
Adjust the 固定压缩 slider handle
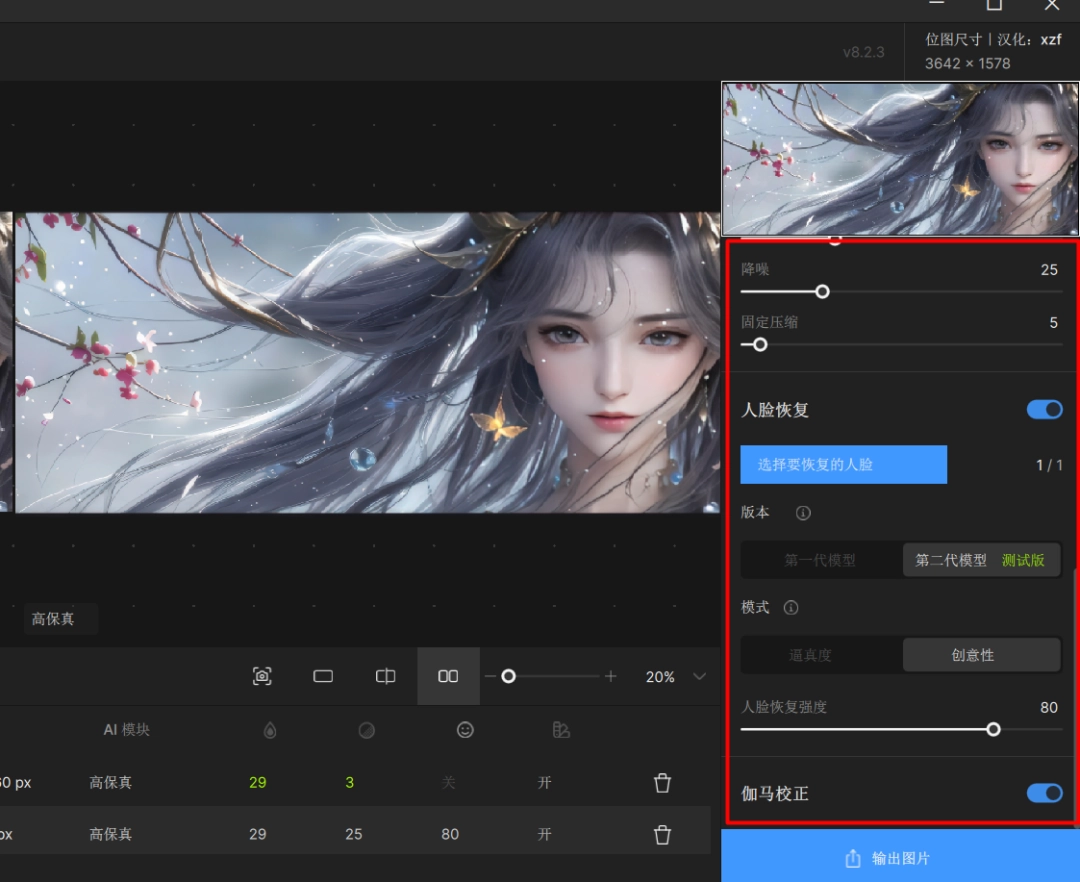click(760, 345)
